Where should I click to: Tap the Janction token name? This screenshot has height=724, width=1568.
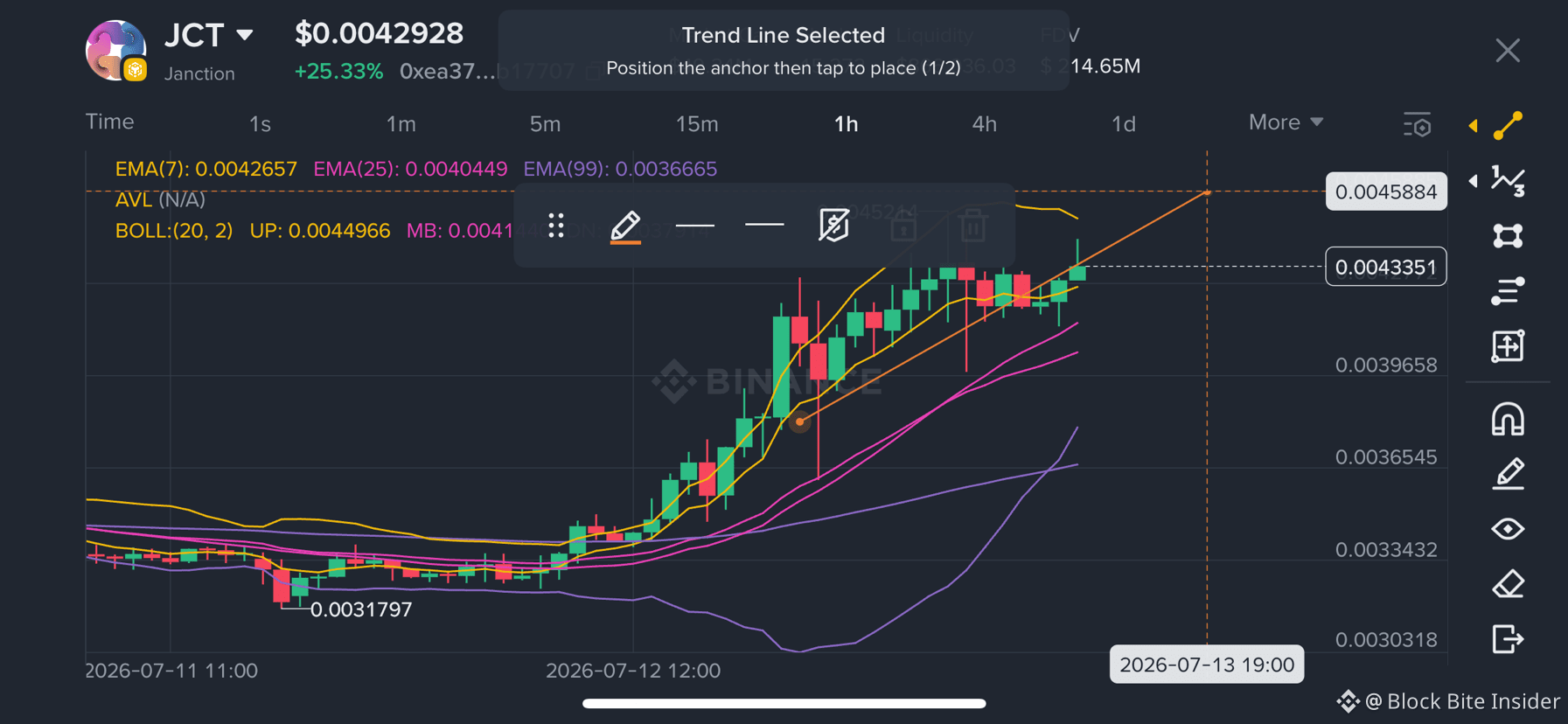pos(199,73)
